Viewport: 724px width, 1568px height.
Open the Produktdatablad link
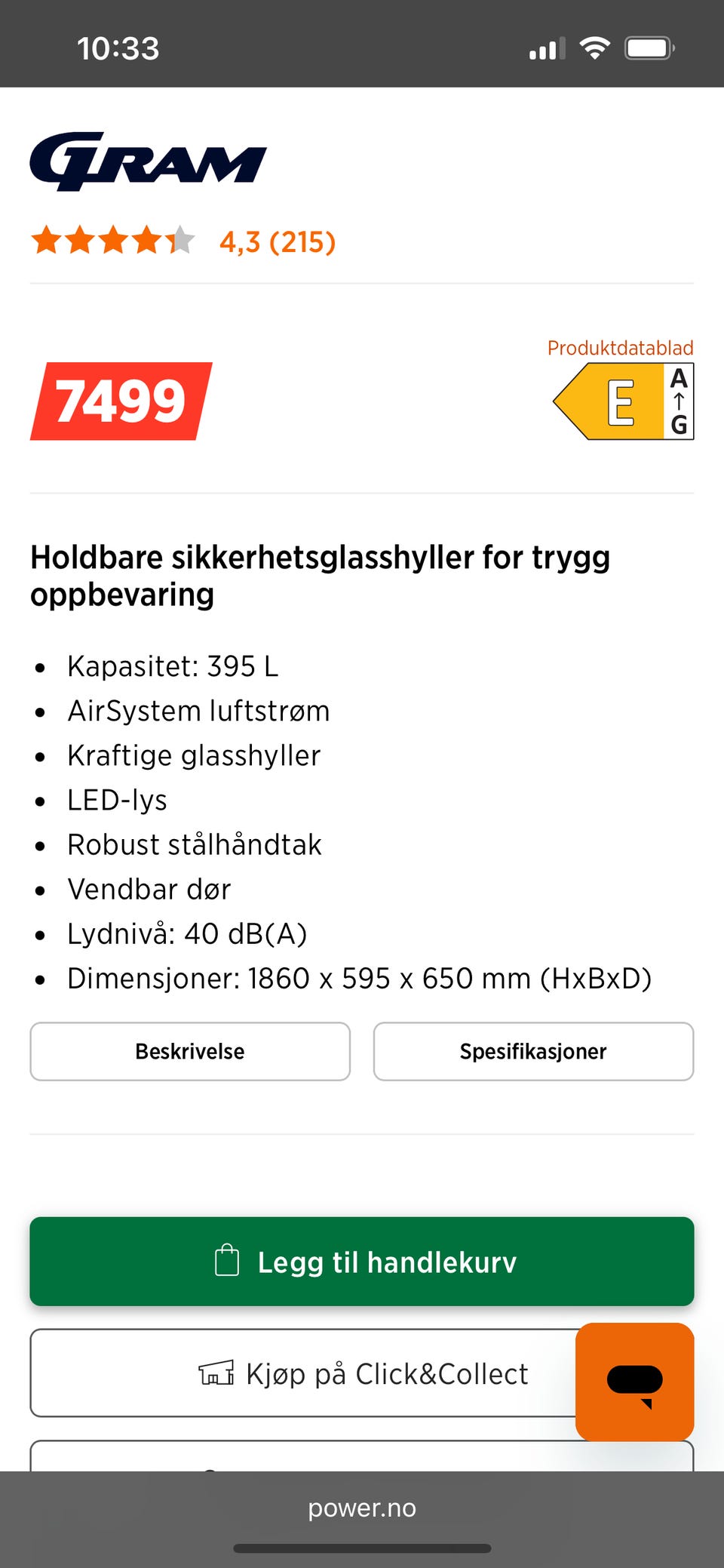tap(620, 348)
